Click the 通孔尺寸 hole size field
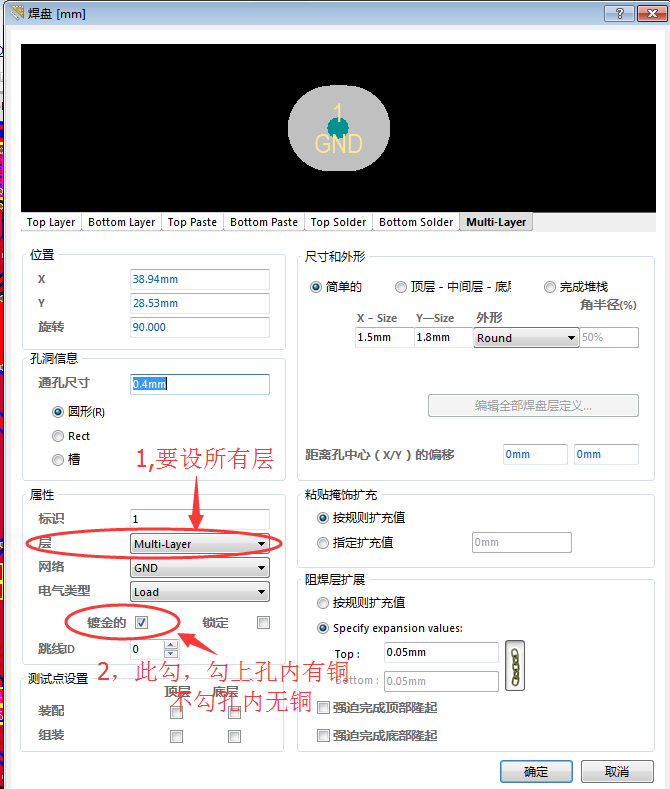Viewport: 670px width, 789px height. point(199,384)
